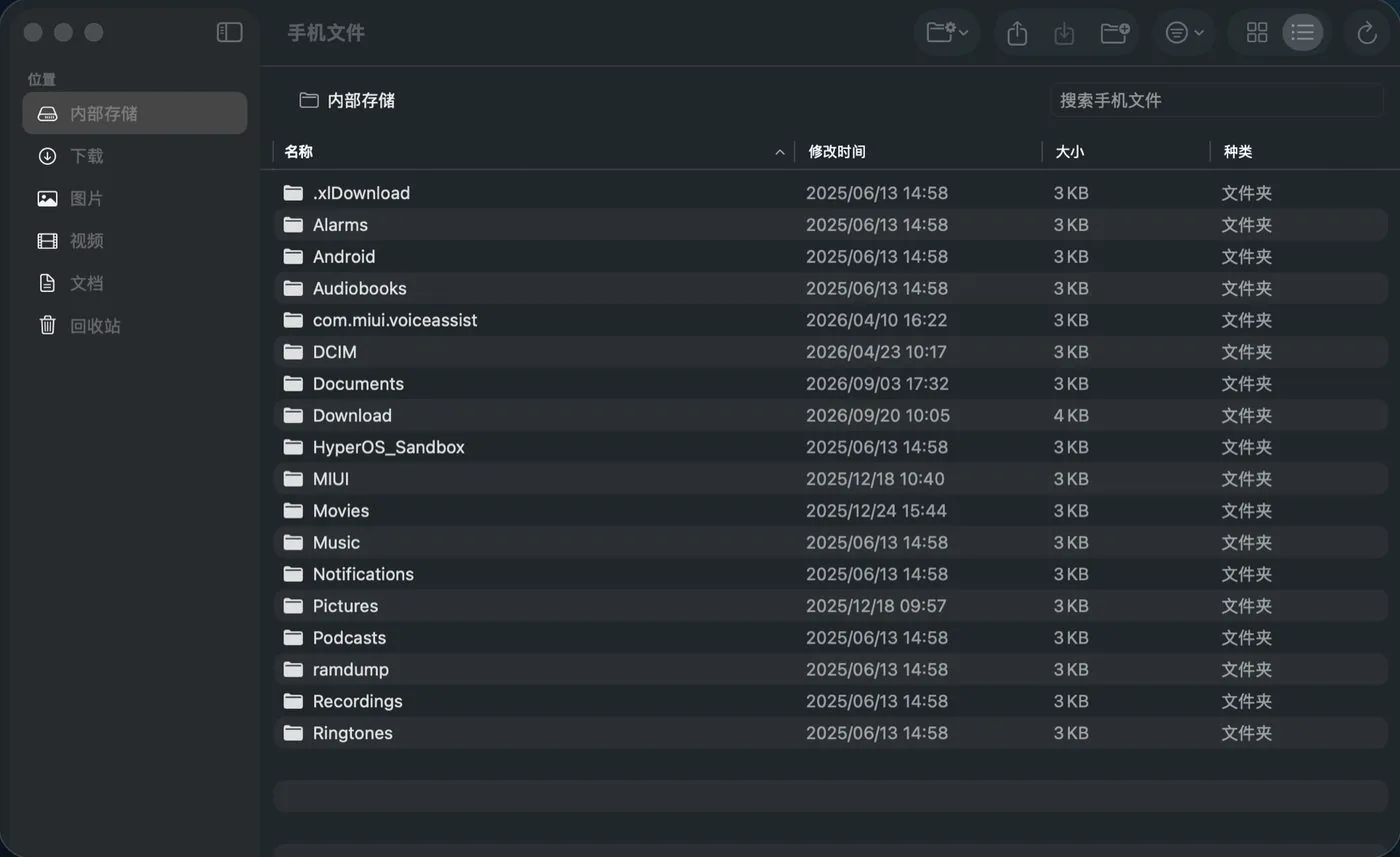Select the MIUI folder
The image size is (1400, 857).
point(830,479)
